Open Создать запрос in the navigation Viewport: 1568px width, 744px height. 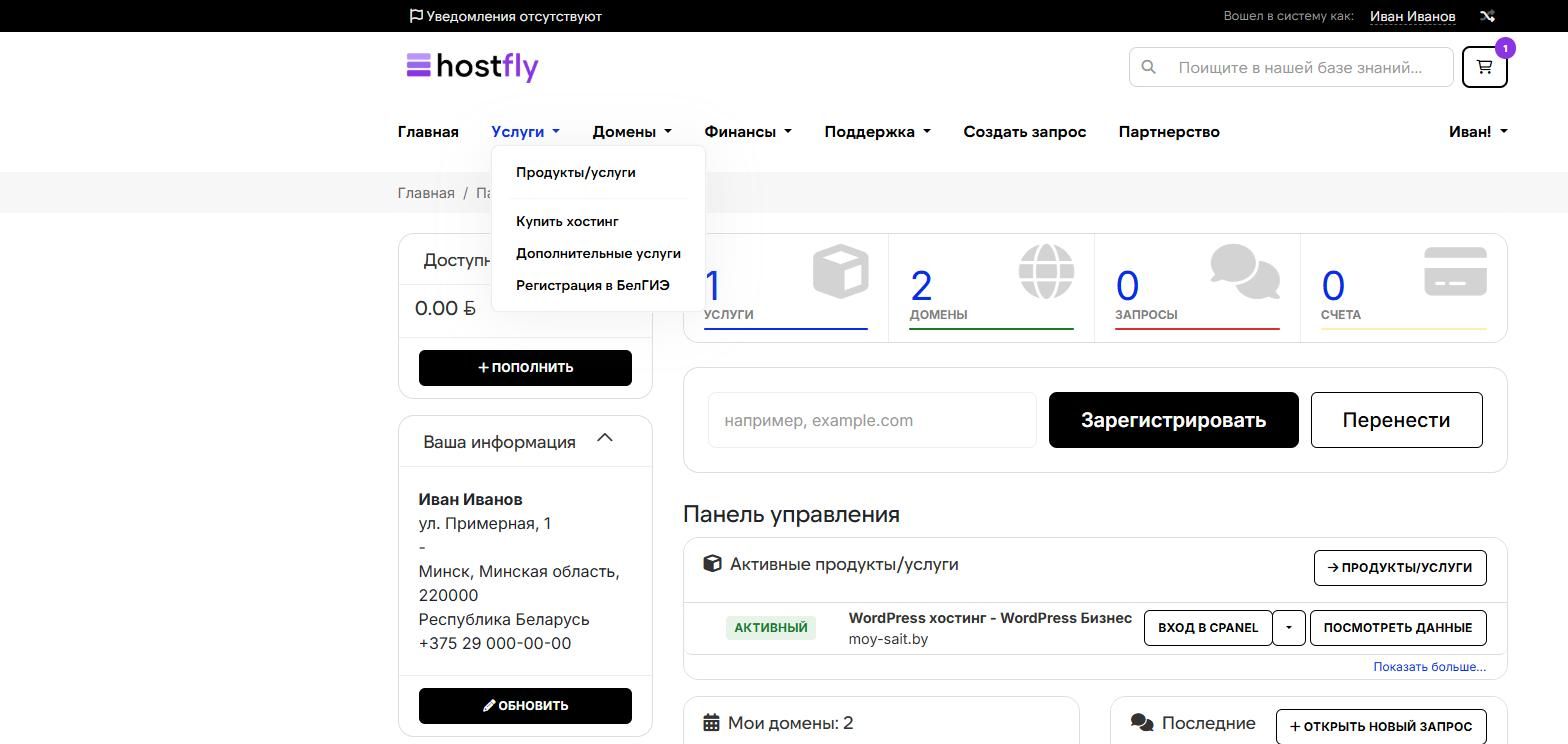coord(1024,132)
